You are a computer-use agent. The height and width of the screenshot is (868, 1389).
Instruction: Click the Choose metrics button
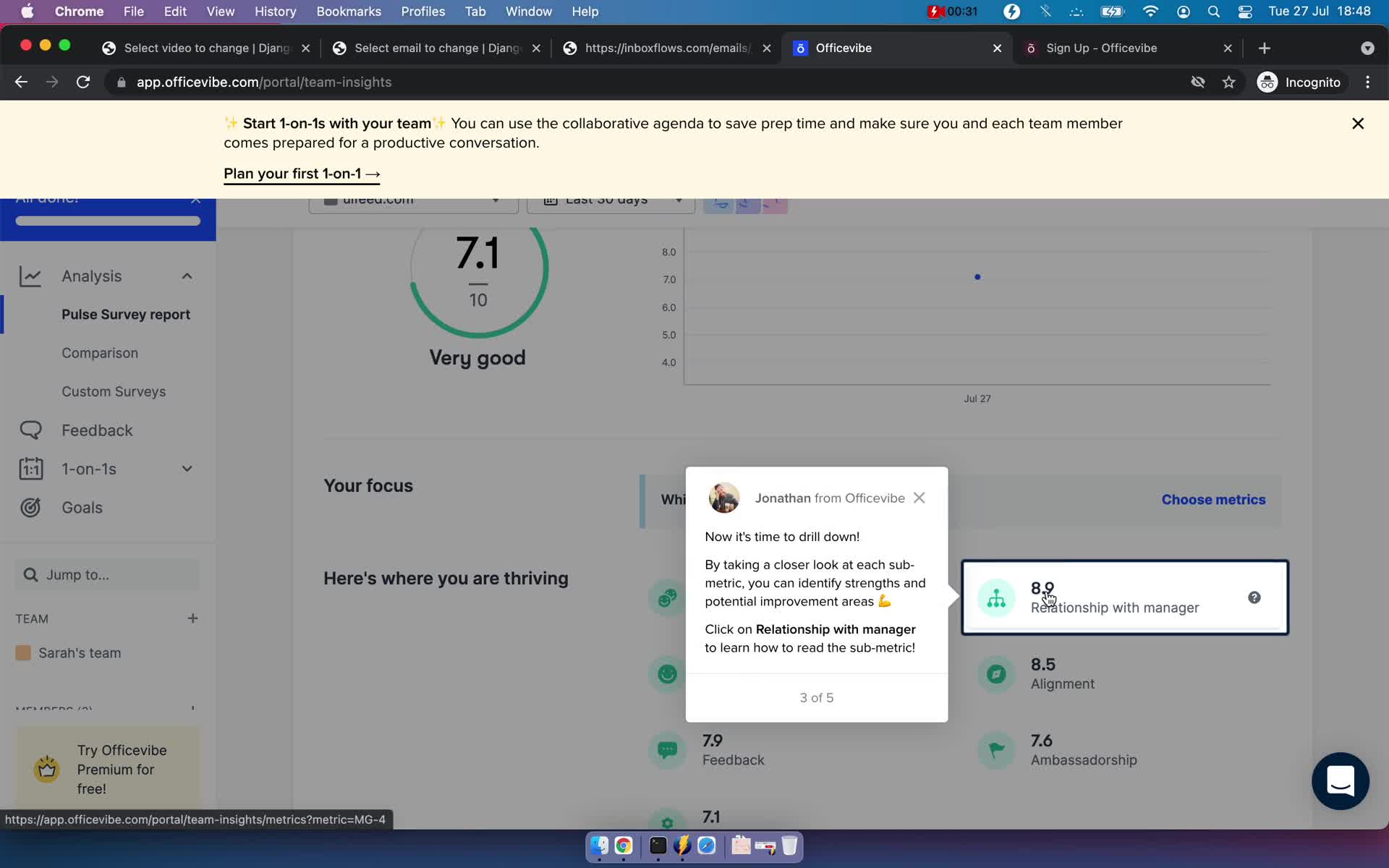point(1213,499)
